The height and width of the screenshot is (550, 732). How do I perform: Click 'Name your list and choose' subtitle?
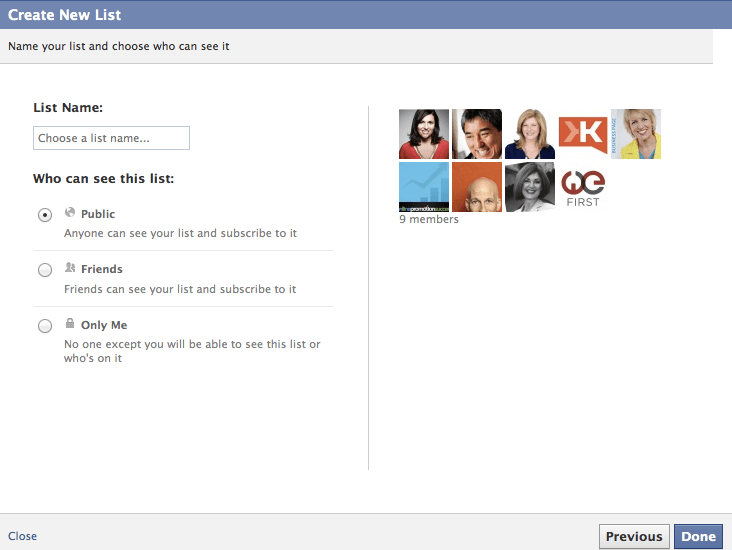click(x=119, y=46)
